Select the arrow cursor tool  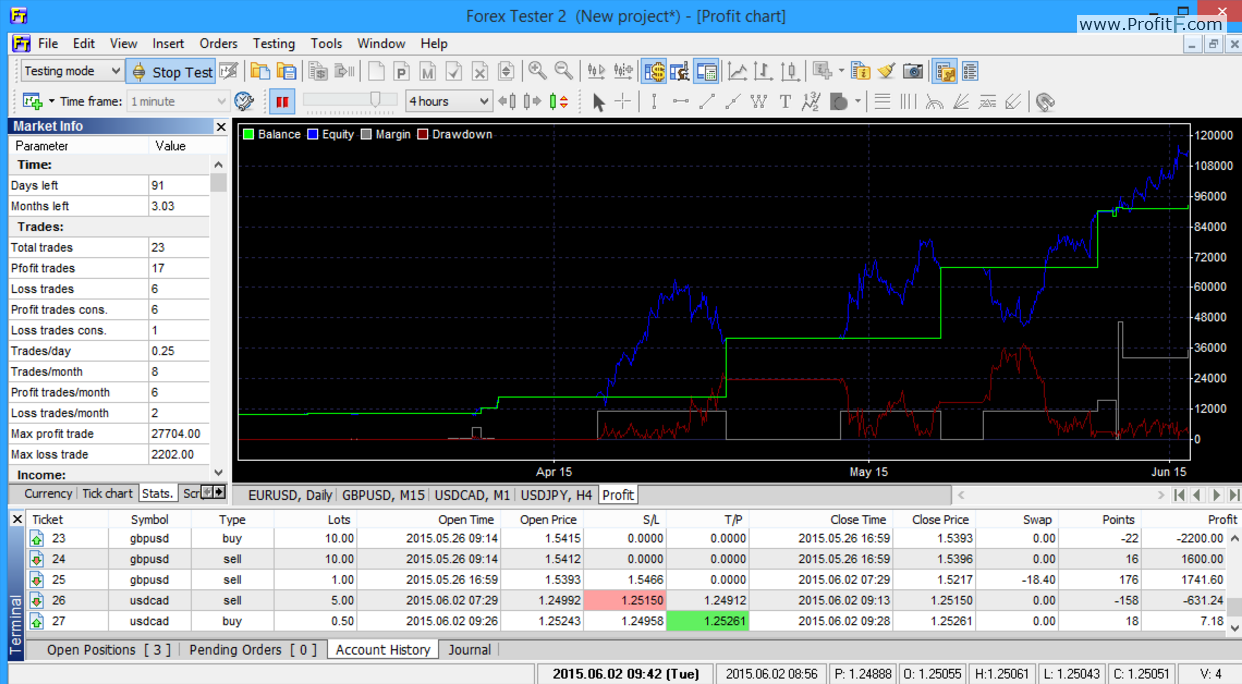598,101
